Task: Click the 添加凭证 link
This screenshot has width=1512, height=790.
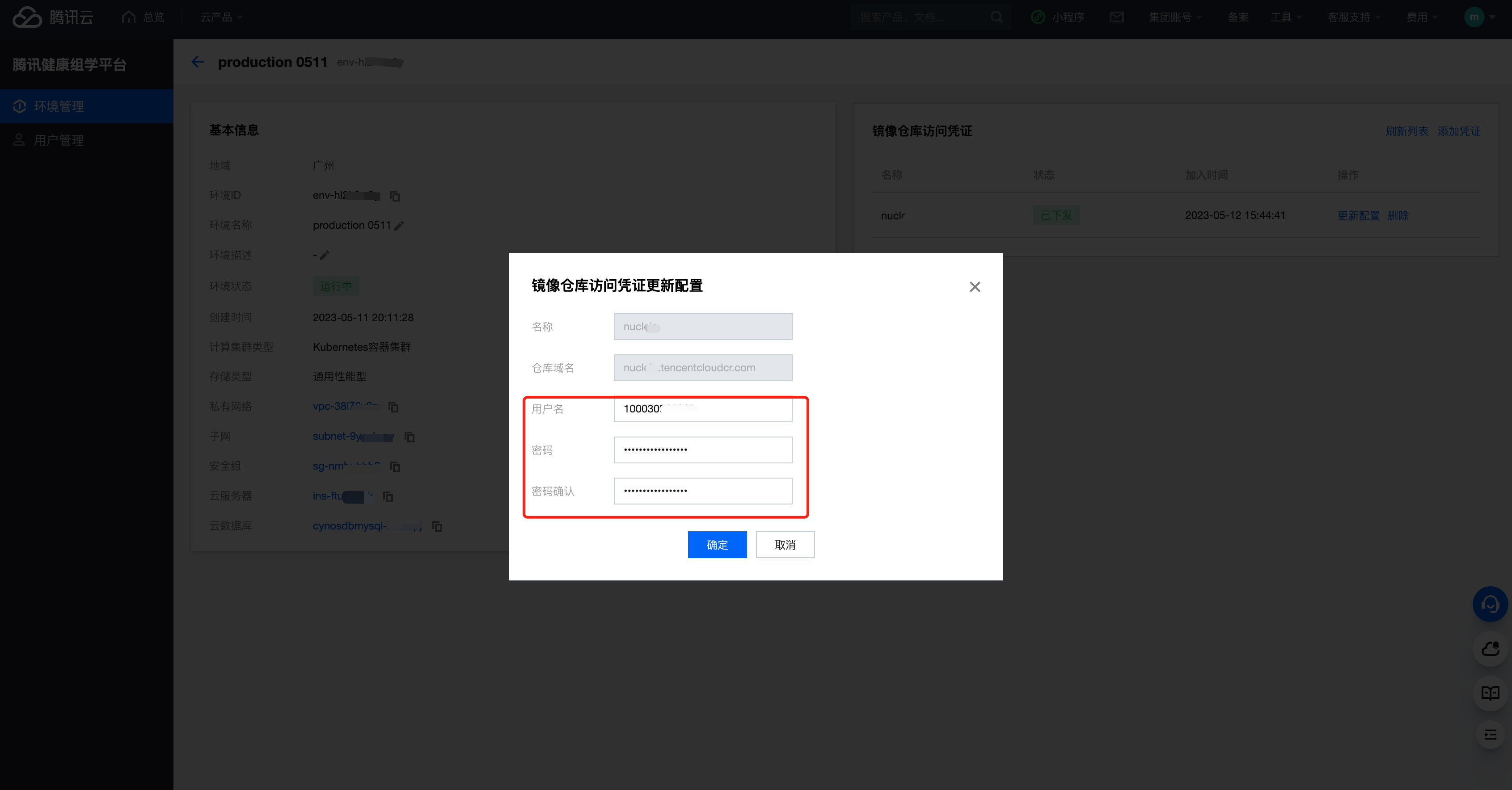Action: tap(1459, 131)
